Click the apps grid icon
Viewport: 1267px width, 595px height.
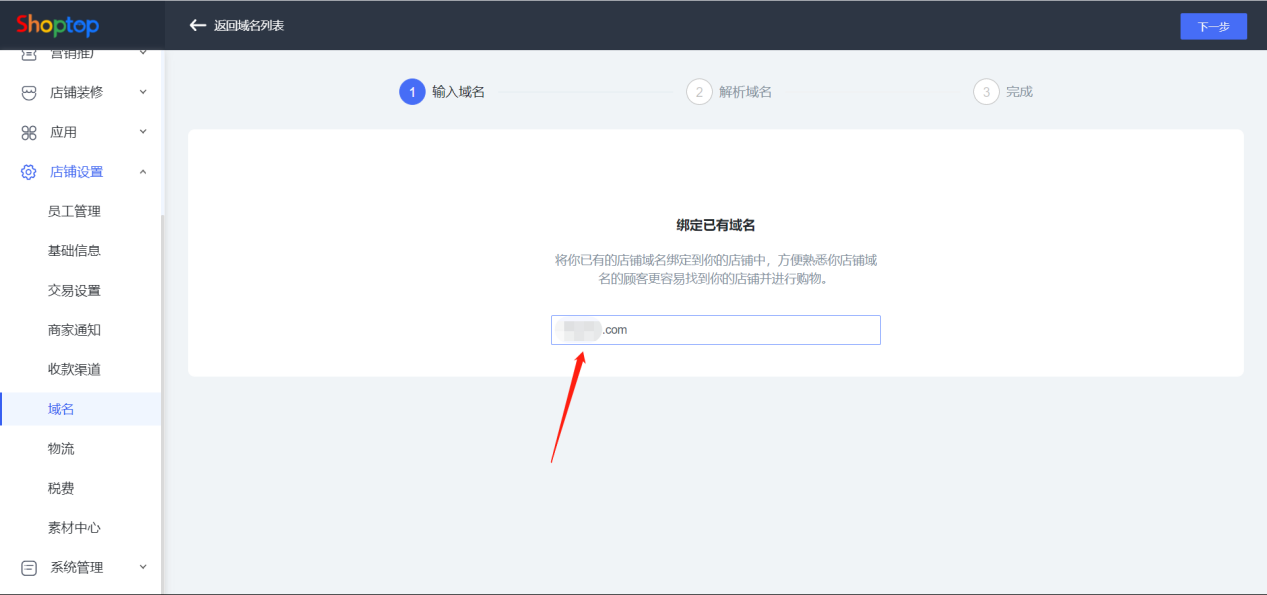click(x=29, y=132)
